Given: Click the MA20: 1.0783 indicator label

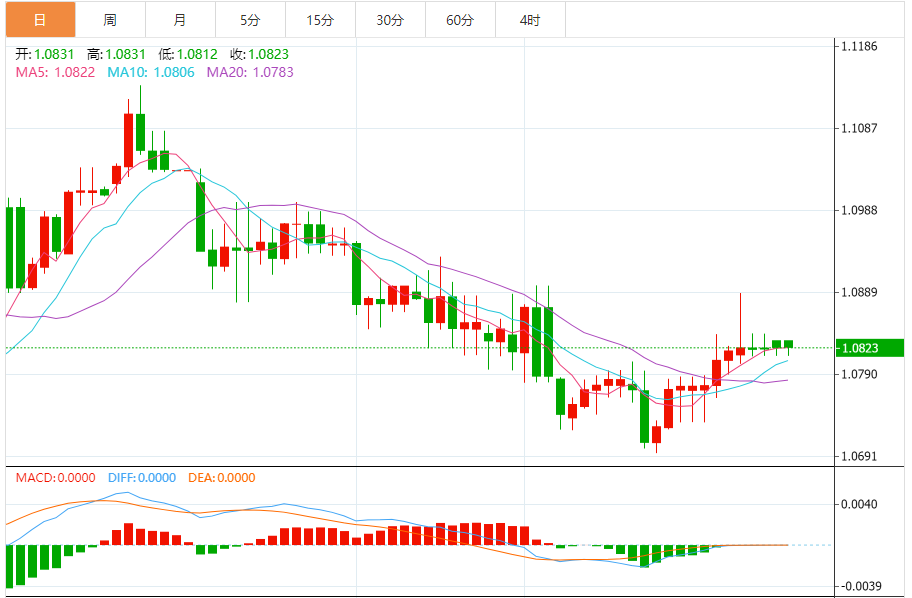Looking at the screenshot, I should click(x=251, y=72).
